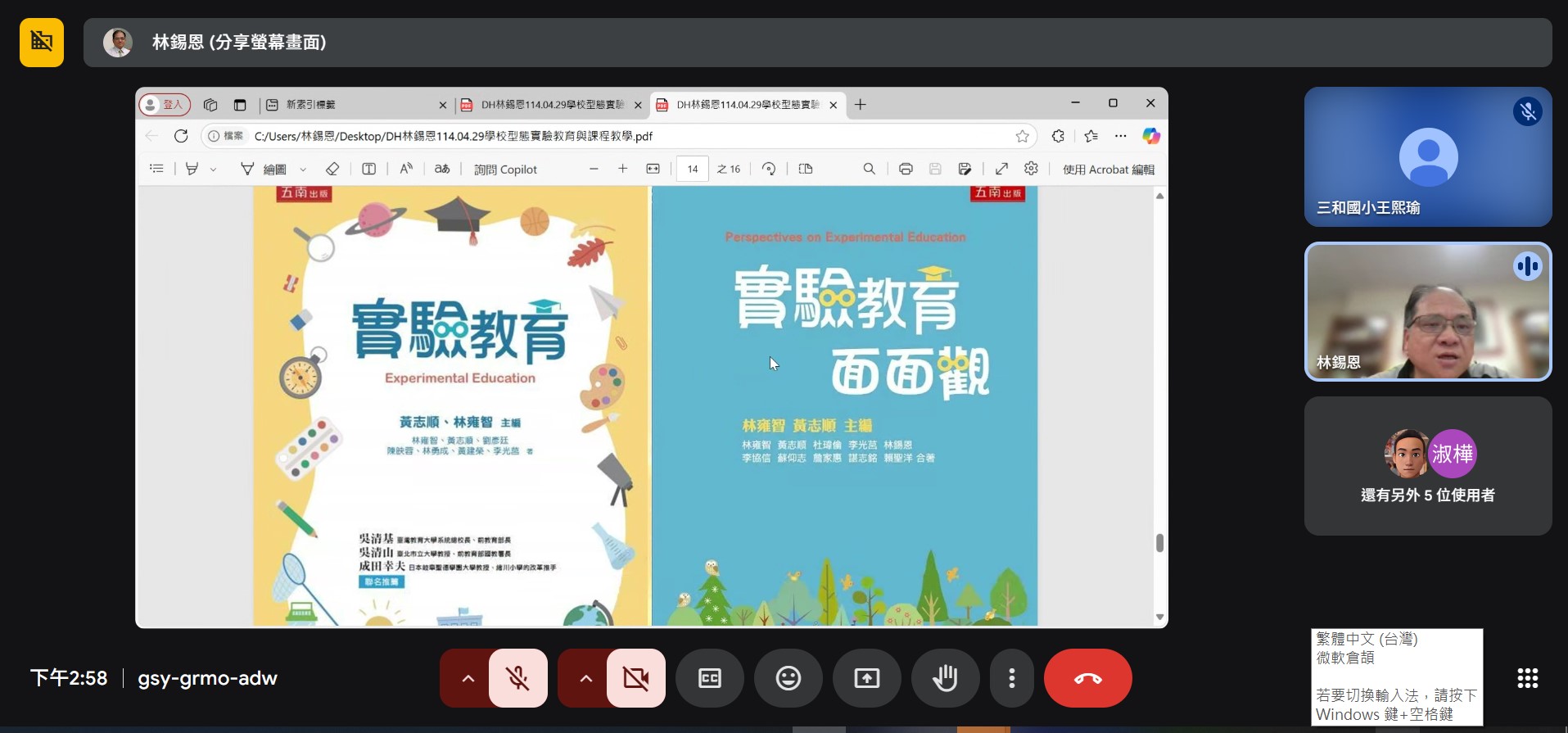Save the PDF as a copy

pyautogui.click(x=965, y=169)
